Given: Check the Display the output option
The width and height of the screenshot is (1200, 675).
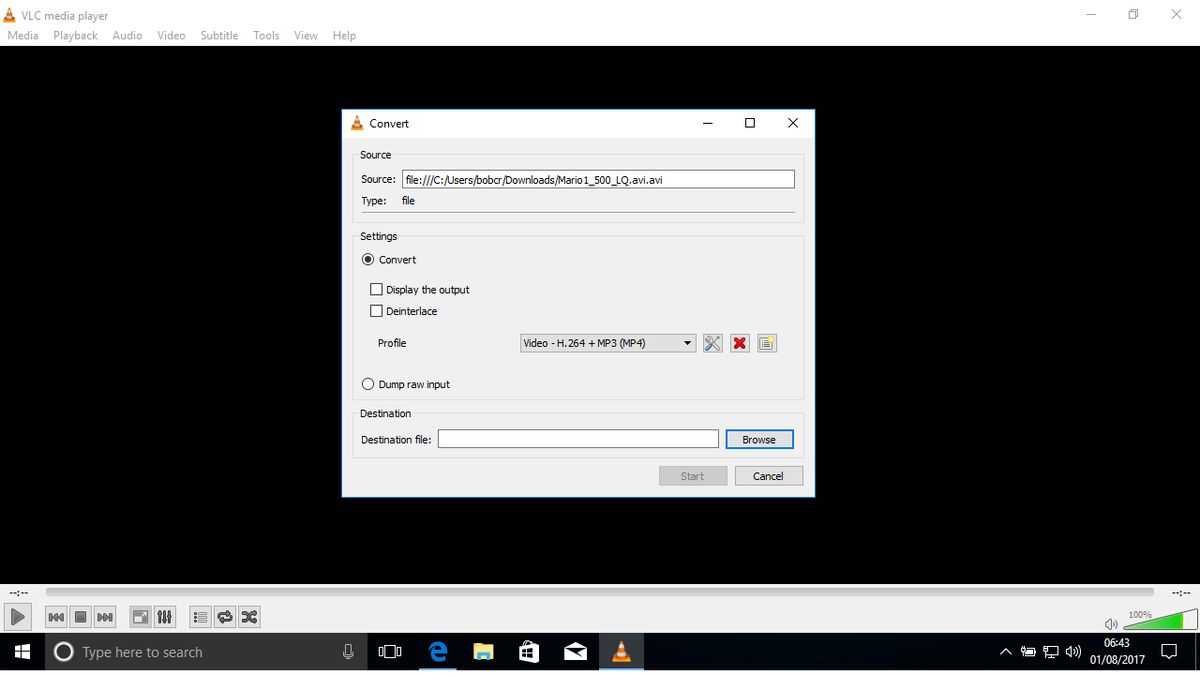Looking at the screenshot, I should (x=376, y=289).
